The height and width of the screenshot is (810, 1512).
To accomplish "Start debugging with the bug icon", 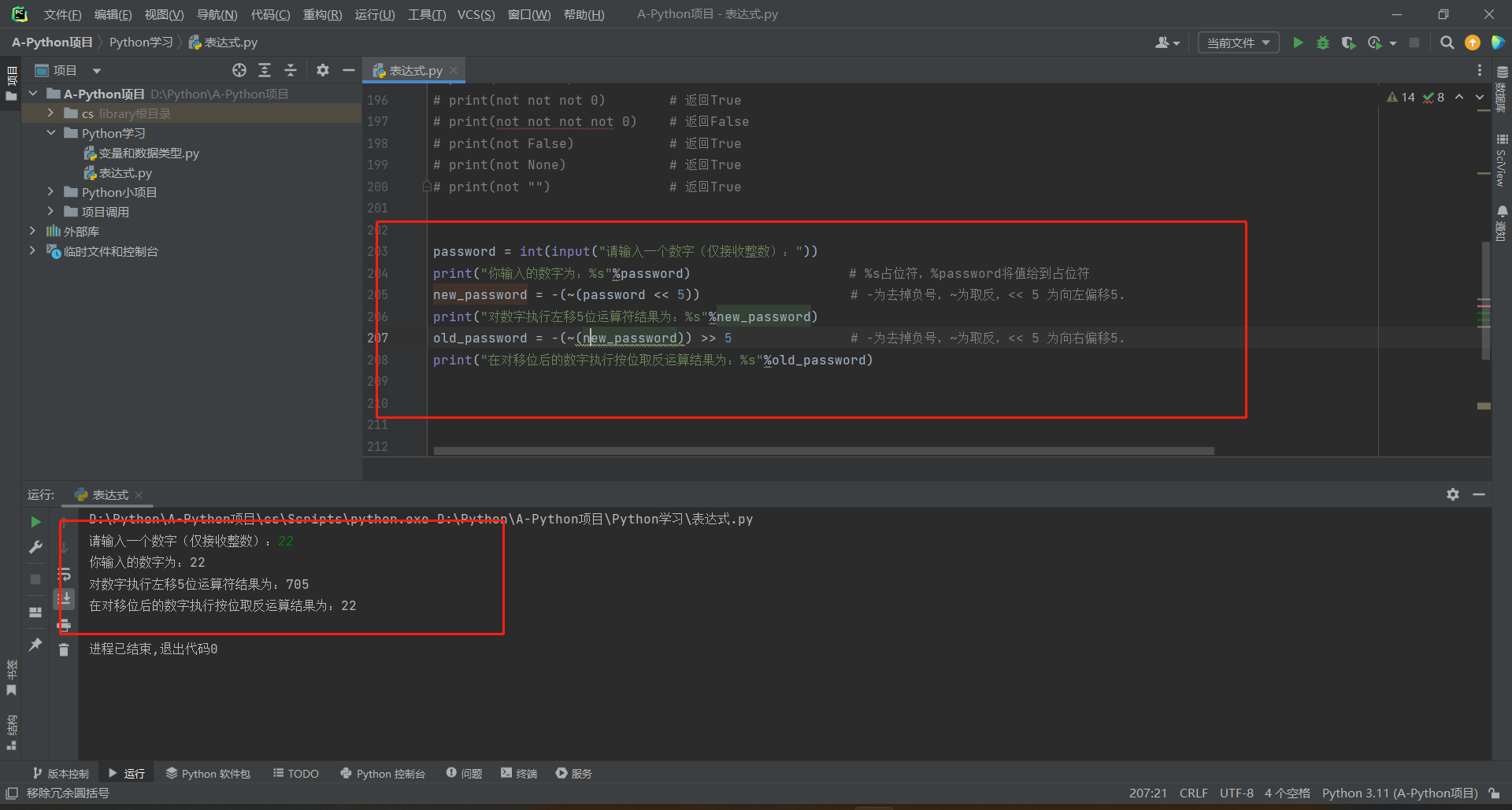I will coord(1323,43).
